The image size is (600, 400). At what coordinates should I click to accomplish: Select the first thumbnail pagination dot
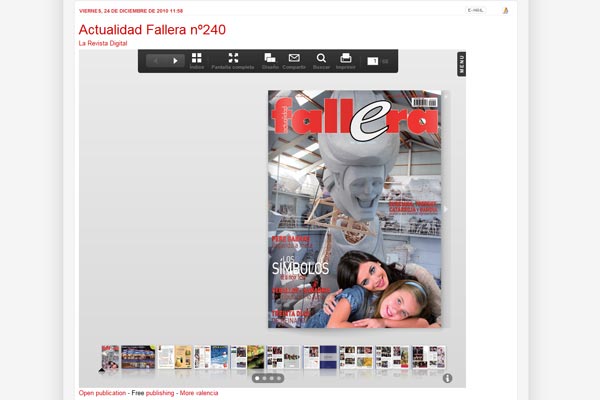pyautogui.click(x=256, y=379)
